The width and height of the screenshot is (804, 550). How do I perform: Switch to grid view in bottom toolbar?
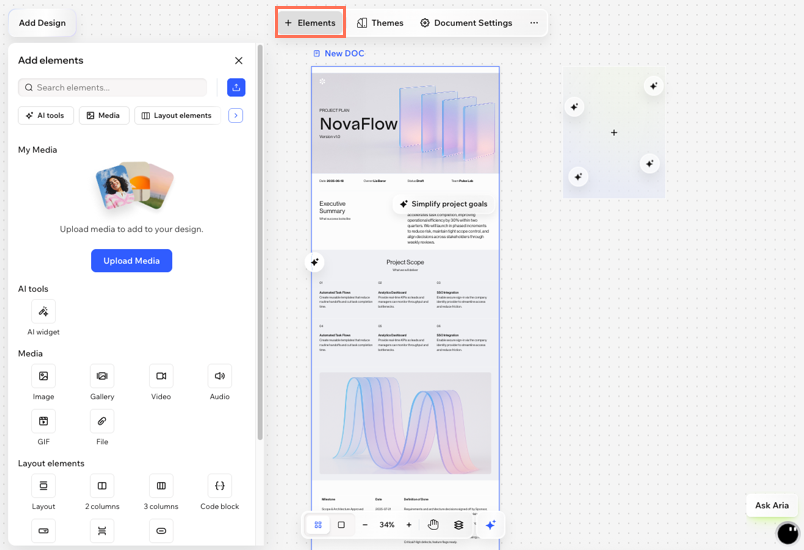(318, 525)
